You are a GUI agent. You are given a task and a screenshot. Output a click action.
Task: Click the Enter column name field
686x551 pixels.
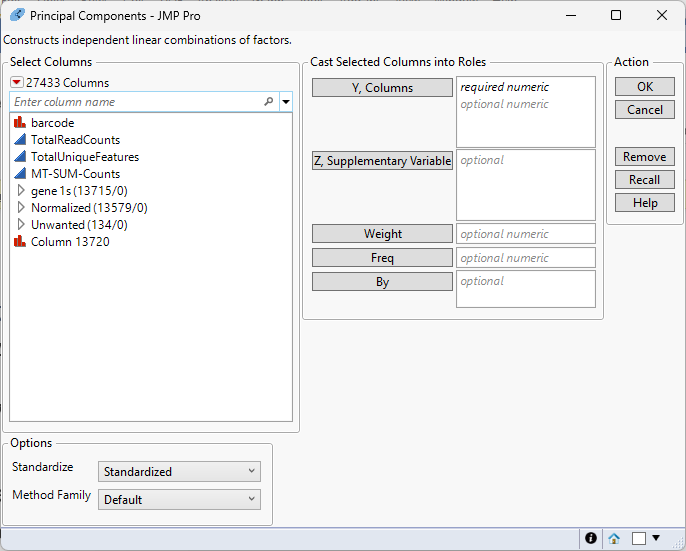[x=135, y=102]
